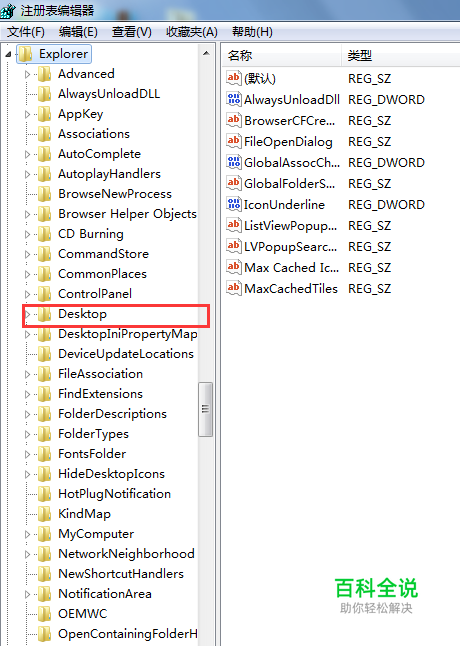Select the FontsFolder key
Screen dimensions: 460x646
point(92,454)
